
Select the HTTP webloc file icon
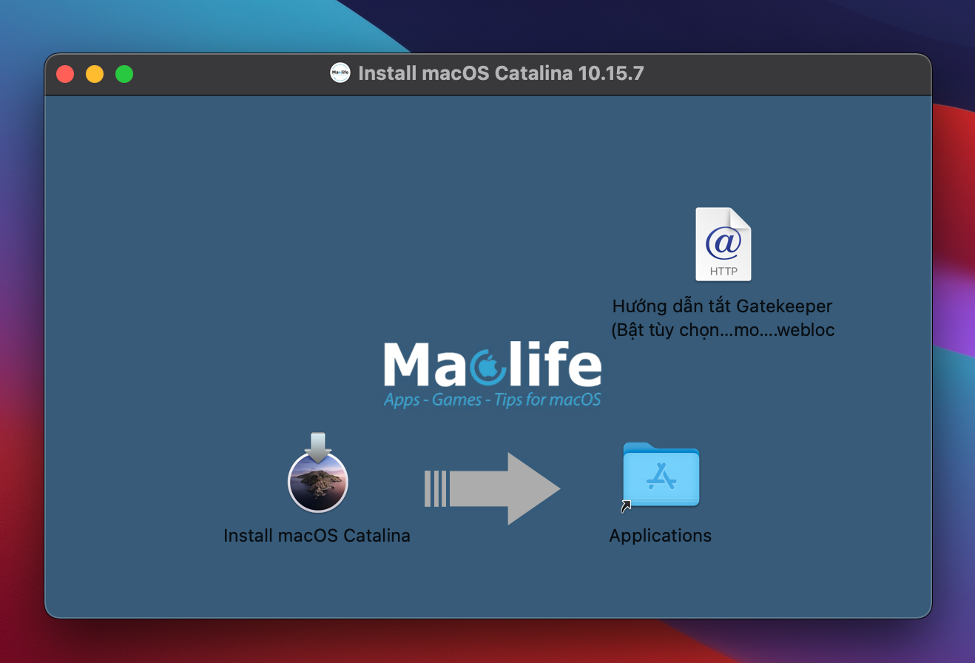(x=723, y=244)
